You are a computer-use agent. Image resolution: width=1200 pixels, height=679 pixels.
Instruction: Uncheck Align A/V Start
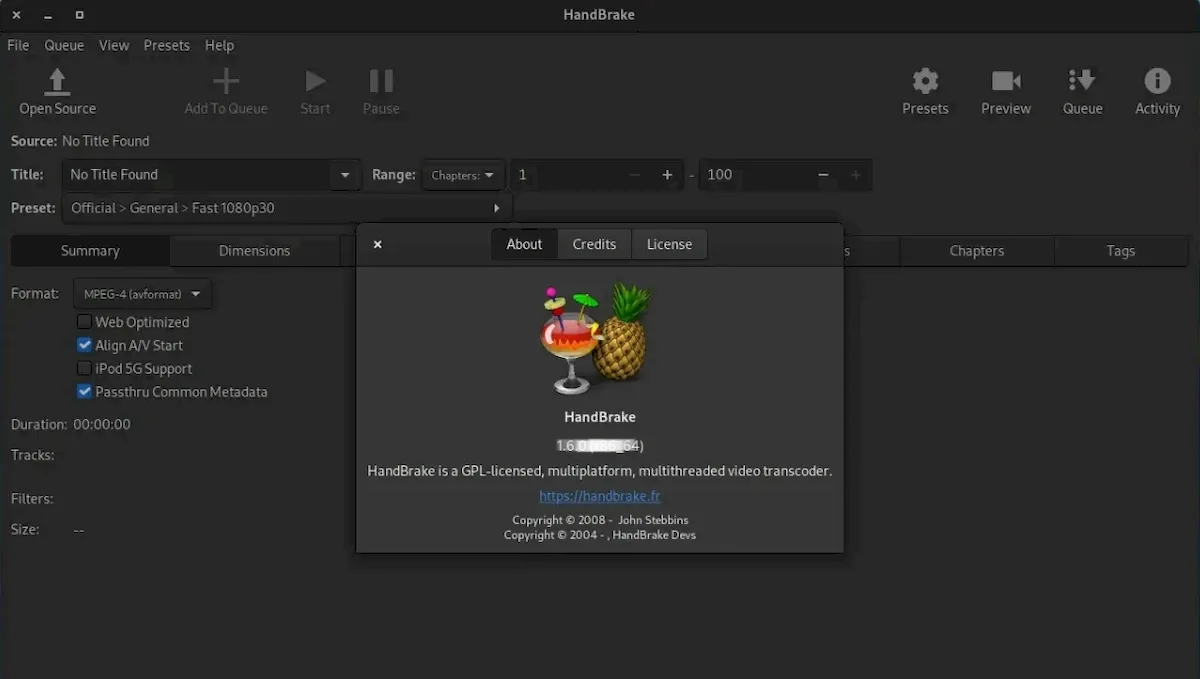click(84, 345)
